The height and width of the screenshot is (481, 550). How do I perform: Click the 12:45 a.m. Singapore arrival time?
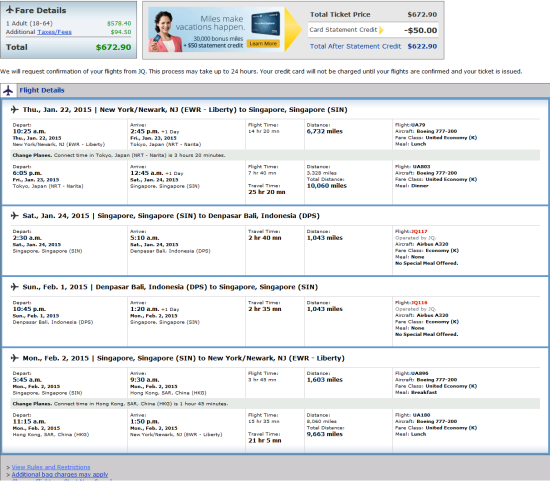[x=146, y=173]
